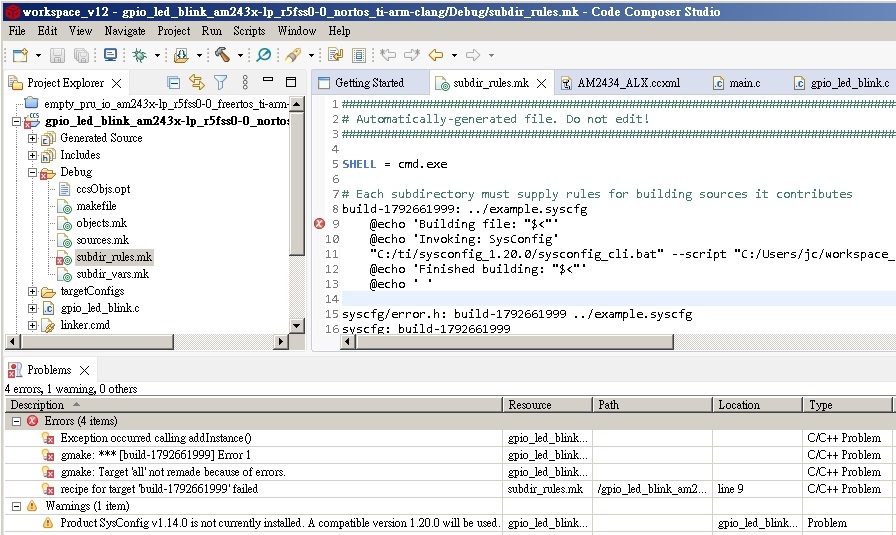
Task: Collapse the gpio_led_blink project tree node
Action: 17,121
